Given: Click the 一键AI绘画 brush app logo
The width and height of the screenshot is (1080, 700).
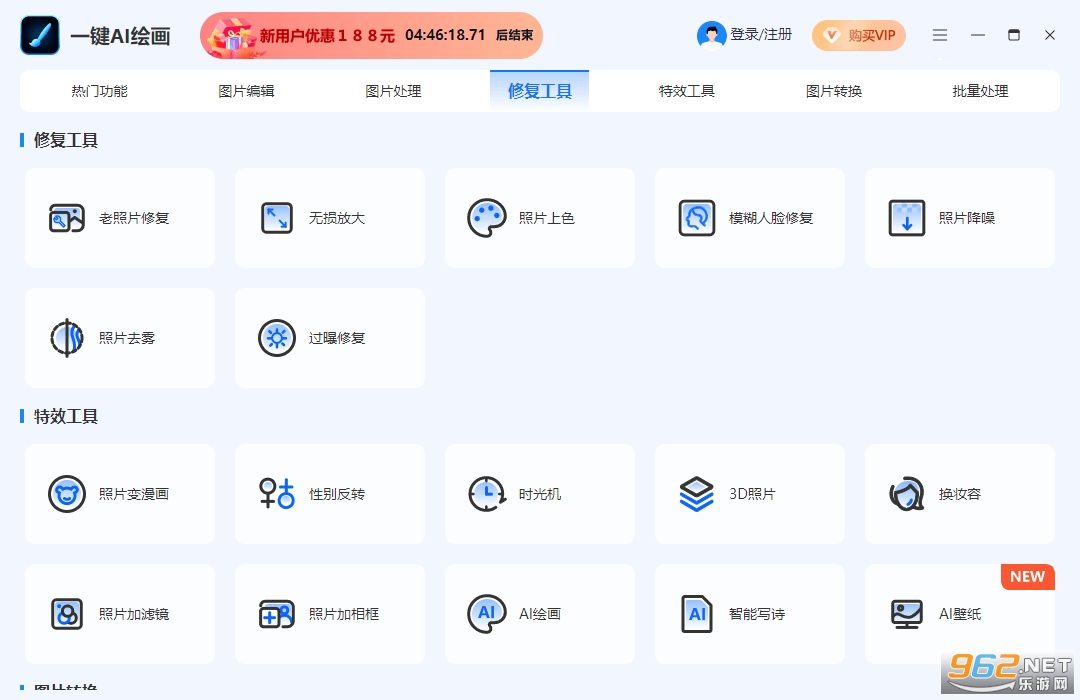Looking at the screenshot, I should (40, 35).
